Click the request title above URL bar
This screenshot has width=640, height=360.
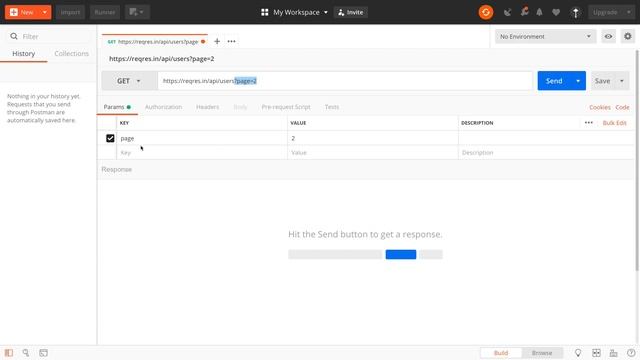[x=162, y=59]
